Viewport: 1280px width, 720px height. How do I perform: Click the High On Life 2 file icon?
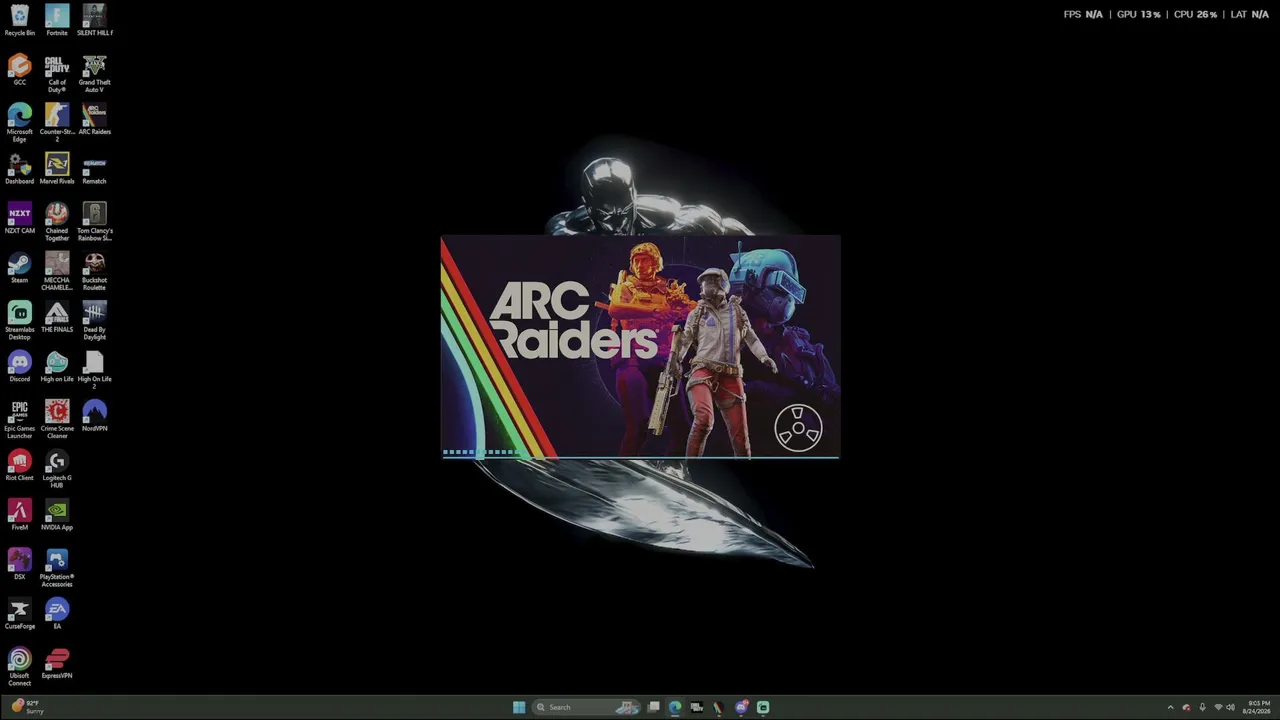click(94, 370)
